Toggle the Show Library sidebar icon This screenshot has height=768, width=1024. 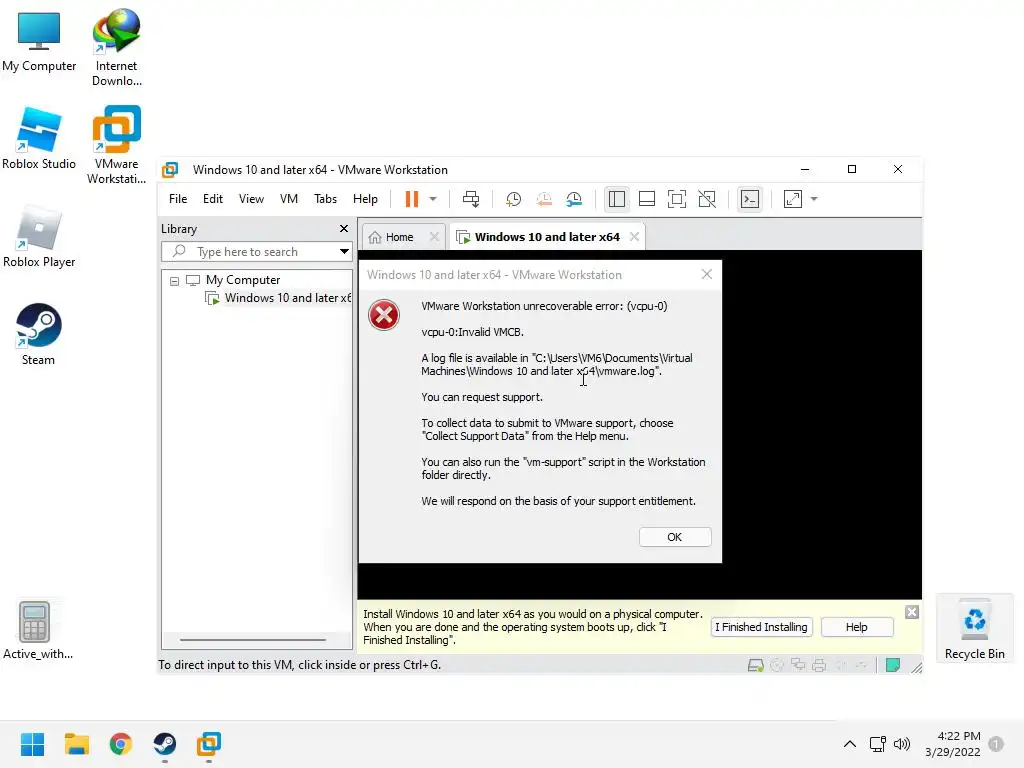[x=616, y=199]
